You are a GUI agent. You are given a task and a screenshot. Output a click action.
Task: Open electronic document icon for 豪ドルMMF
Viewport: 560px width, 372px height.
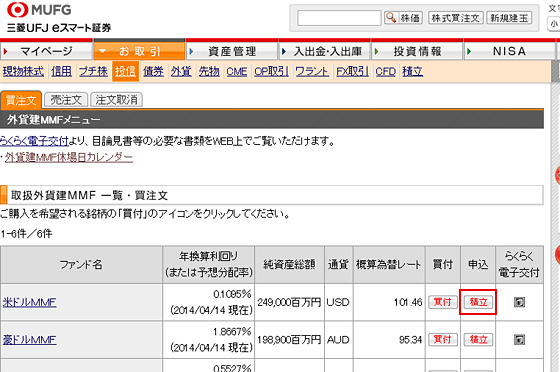click(x=519, y=339)
